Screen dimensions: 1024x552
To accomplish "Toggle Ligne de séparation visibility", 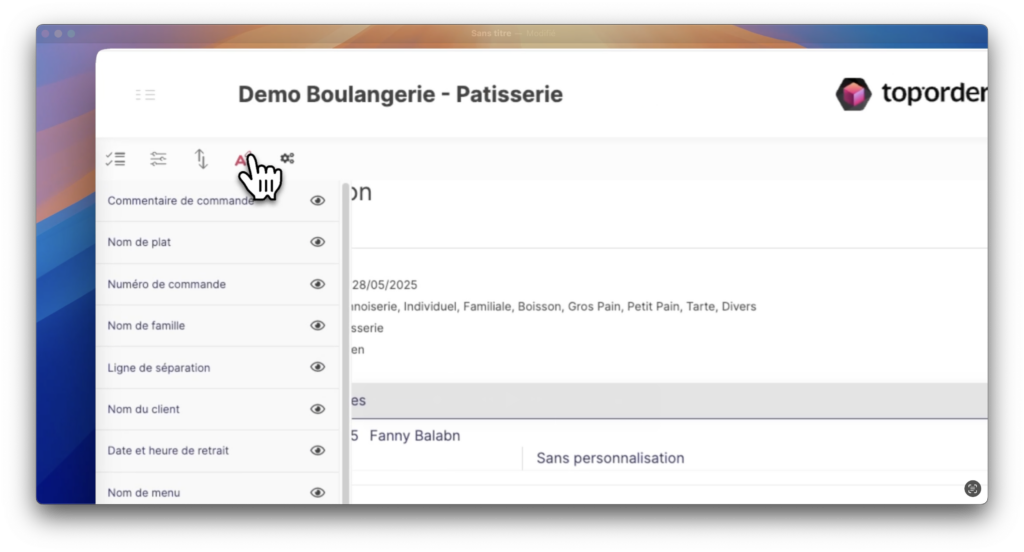I will (318, 367).
